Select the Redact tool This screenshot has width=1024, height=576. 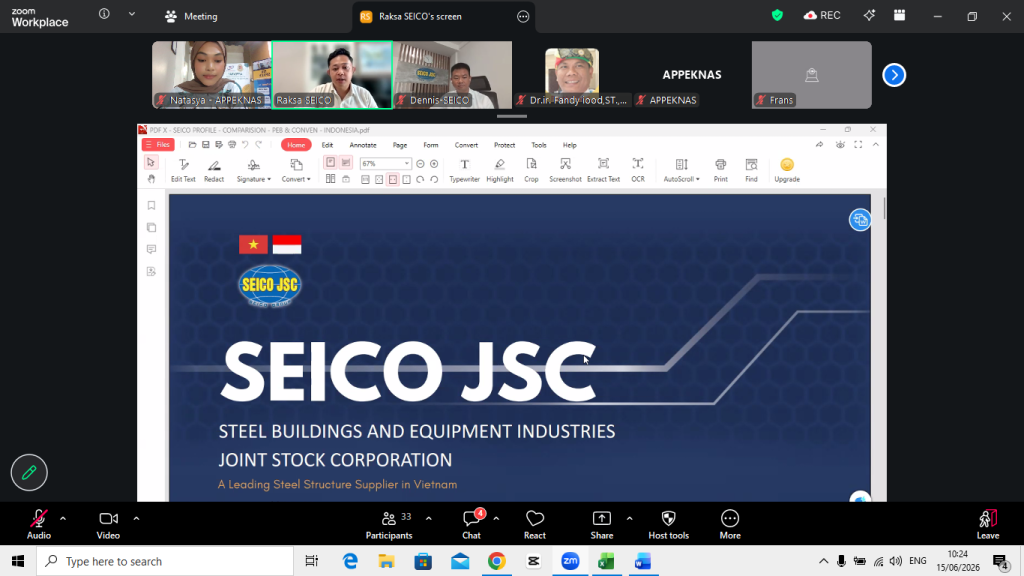[x=214, y=170]
